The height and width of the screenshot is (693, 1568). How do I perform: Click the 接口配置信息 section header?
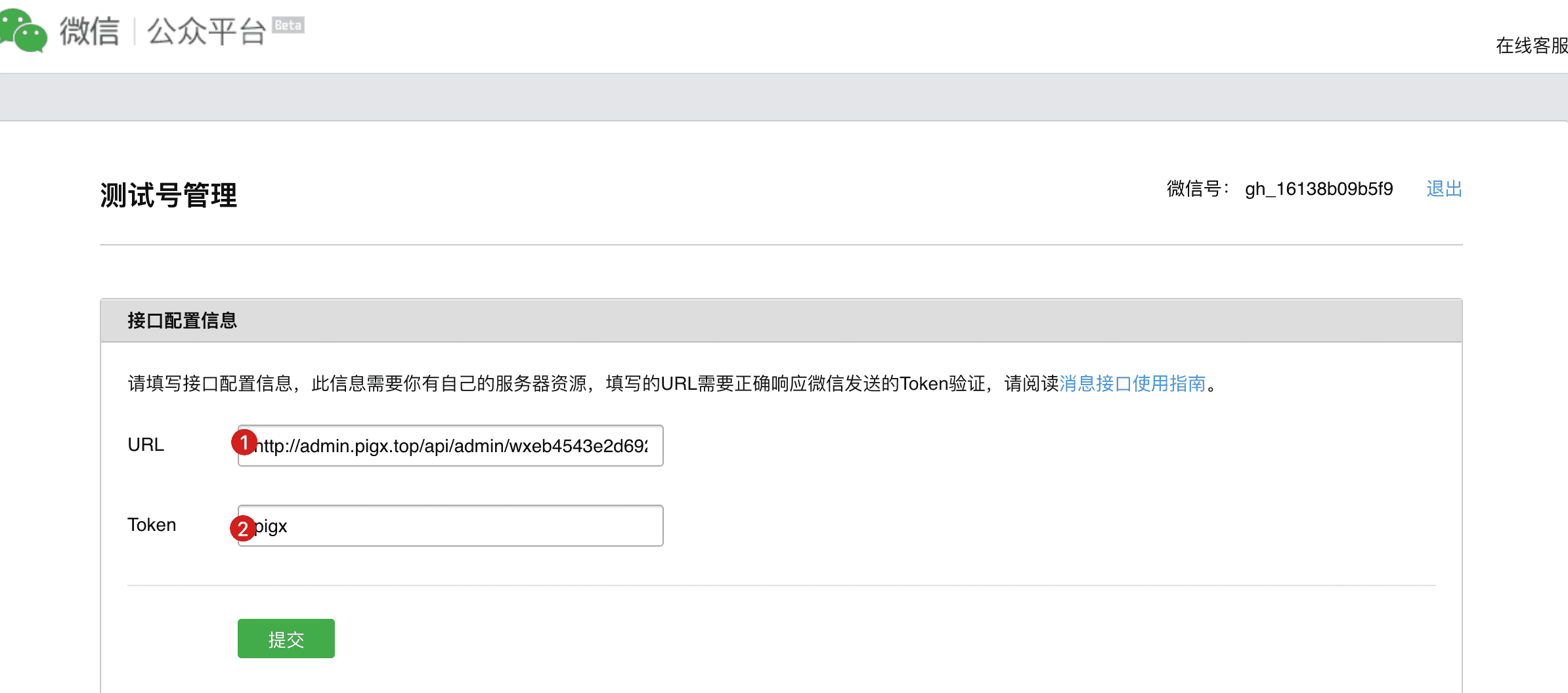(182, 320)
